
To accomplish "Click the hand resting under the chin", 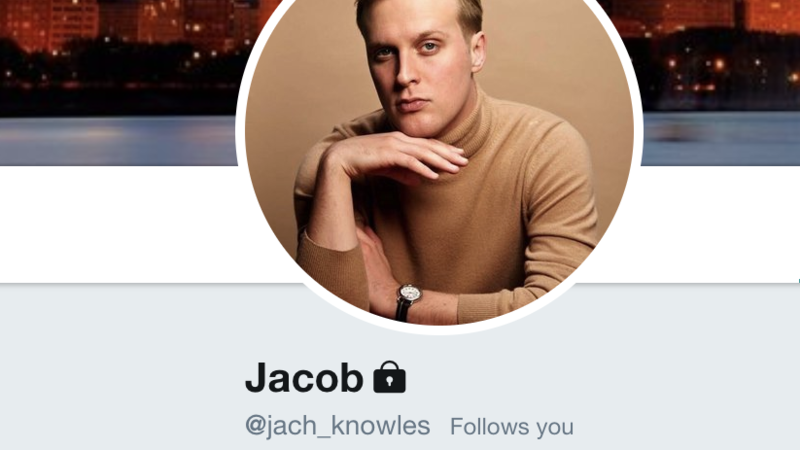I will 395,156.
